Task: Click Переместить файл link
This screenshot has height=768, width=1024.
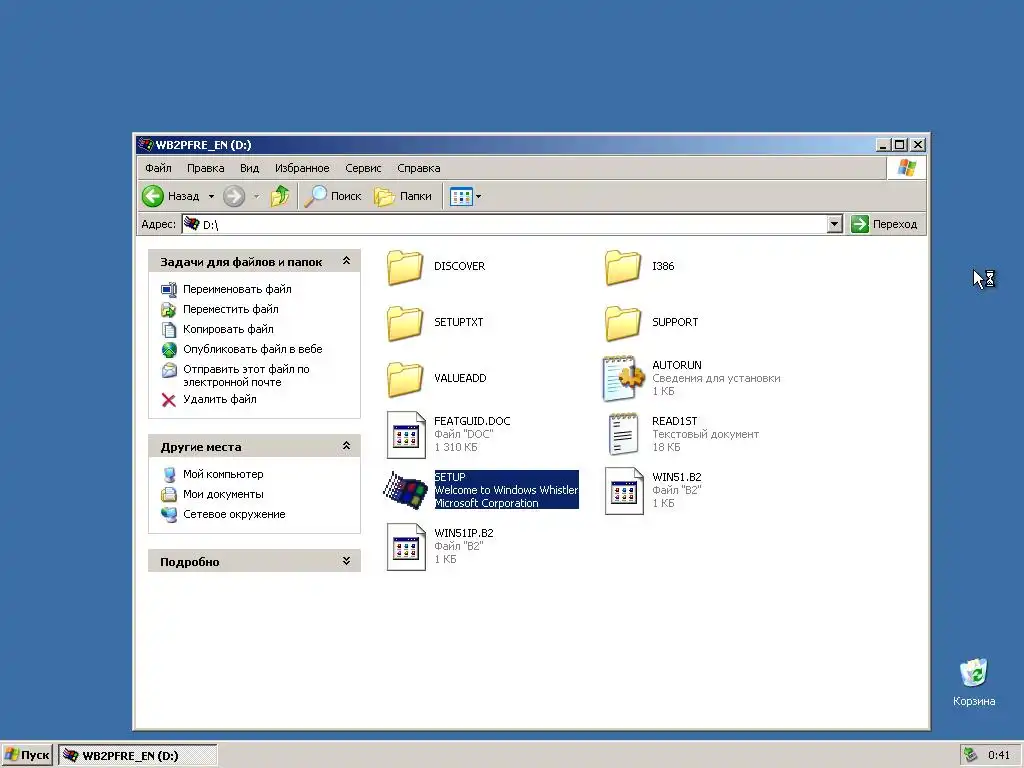Action: pos(231,309)
